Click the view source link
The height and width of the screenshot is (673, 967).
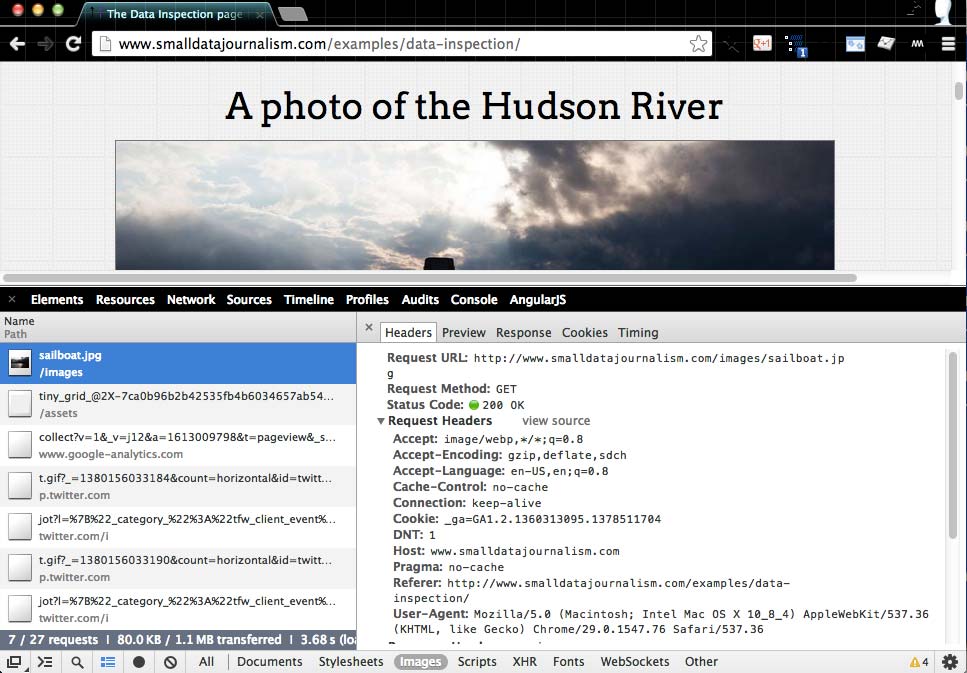(556, 421)
